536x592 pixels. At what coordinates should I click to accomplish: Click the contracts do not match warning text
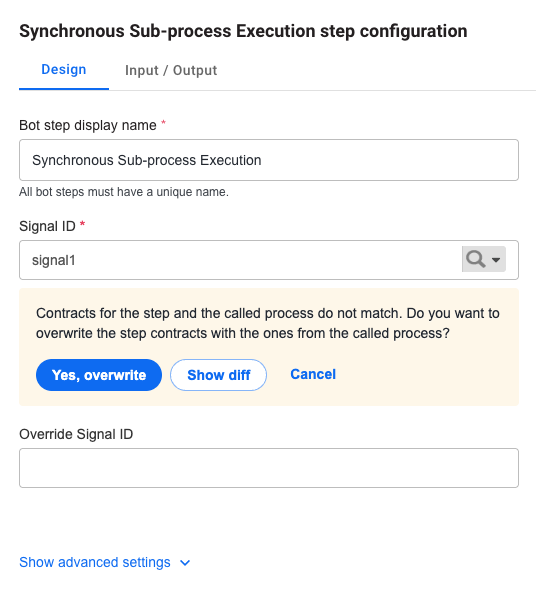pos(268,324)
